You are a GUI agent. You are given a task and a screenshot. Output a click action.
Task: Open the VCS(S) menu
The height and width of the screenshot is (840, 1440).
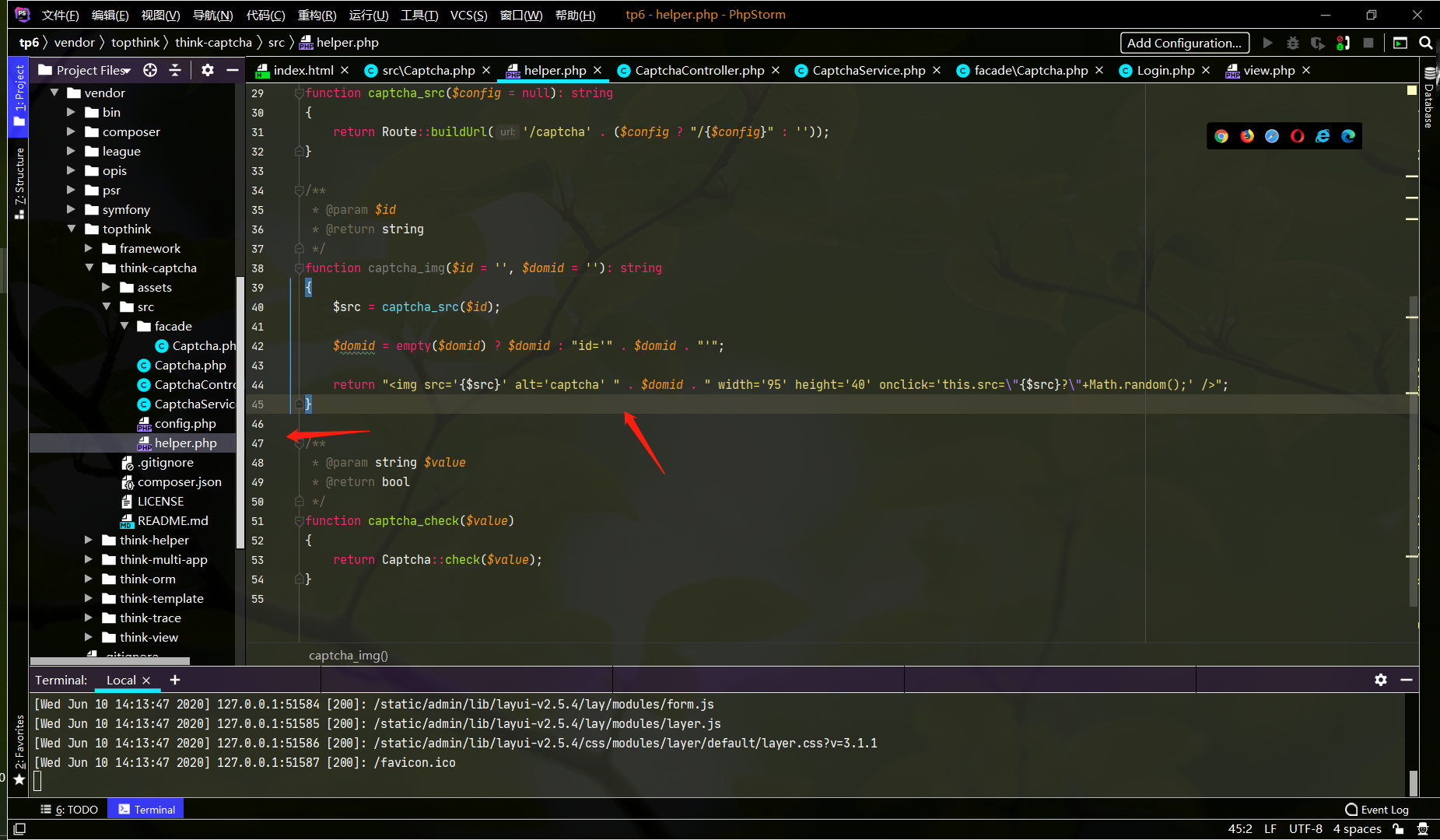pos(468,15)
